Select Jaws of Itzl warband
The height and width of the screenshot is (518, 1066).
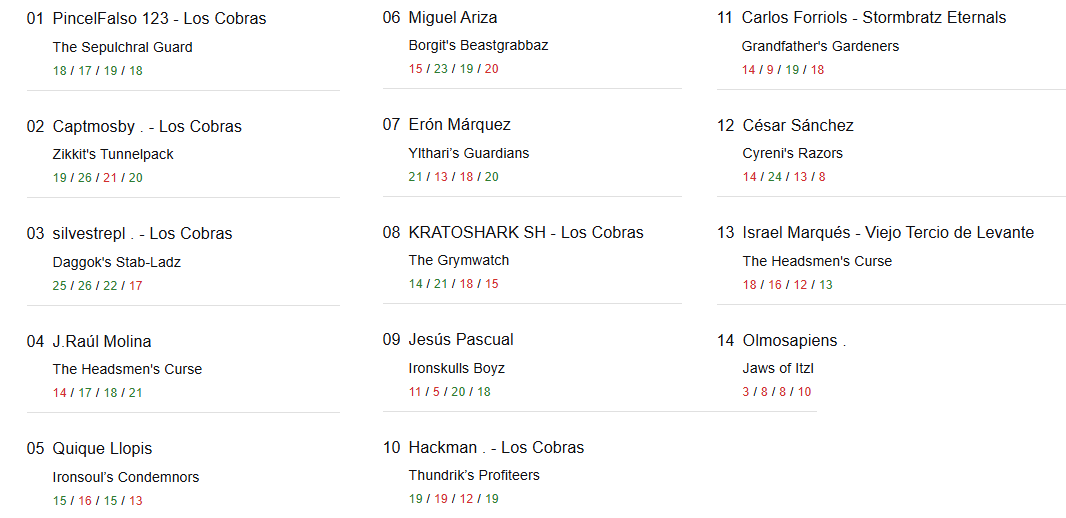(x=778, y=369)
